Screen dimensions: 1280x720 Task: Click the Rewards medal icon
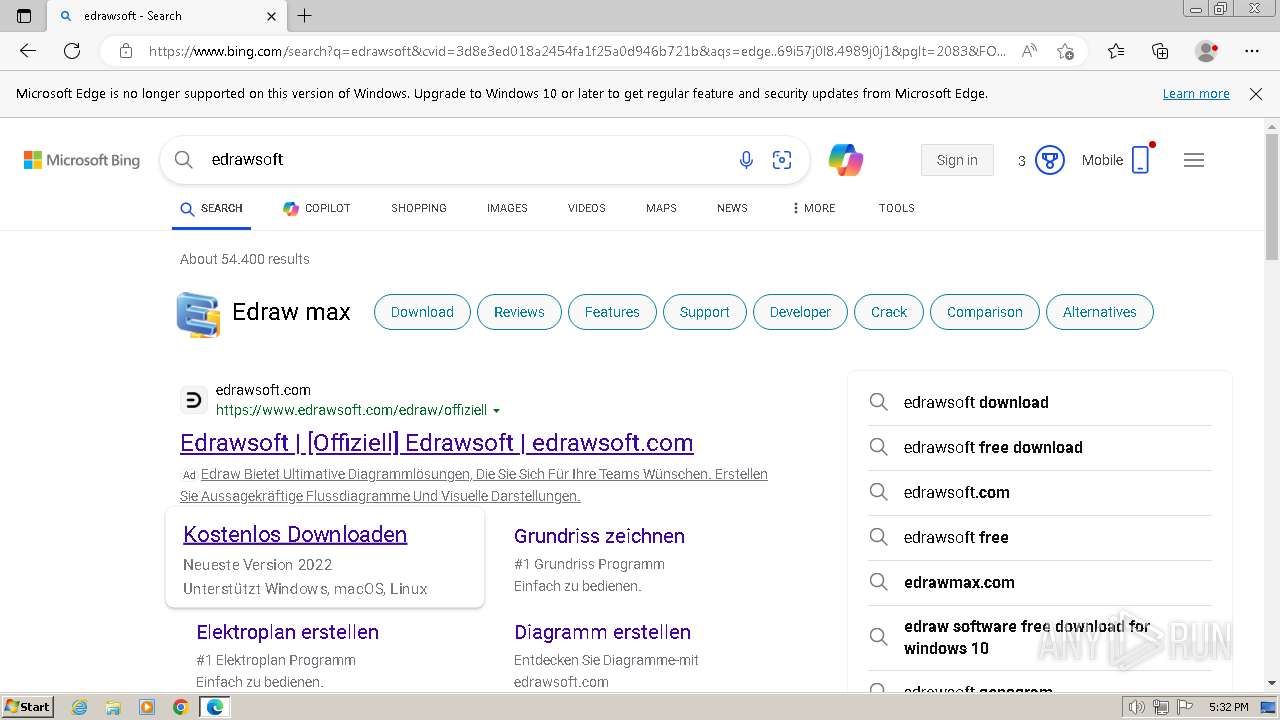(x=1049, y=160)
